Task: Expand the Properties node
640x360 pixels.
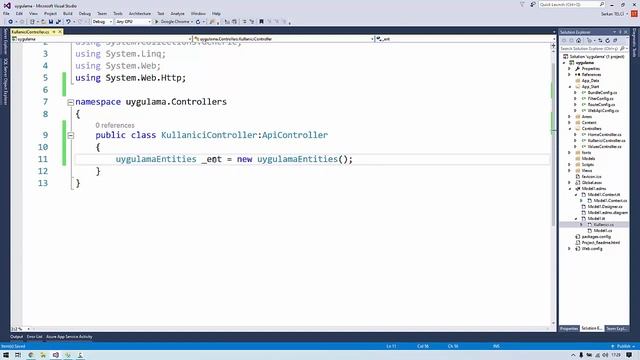Action: (569, 69)
